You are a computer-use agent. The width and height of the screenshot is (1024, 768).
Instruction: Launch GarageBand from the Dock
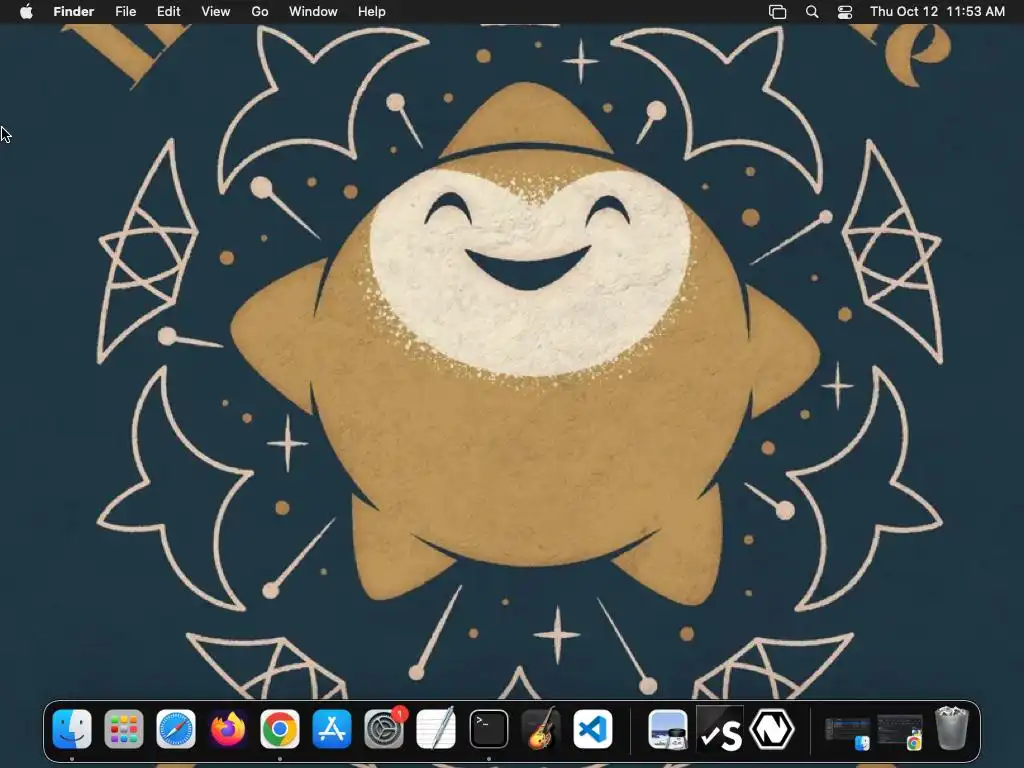[541, 729]
